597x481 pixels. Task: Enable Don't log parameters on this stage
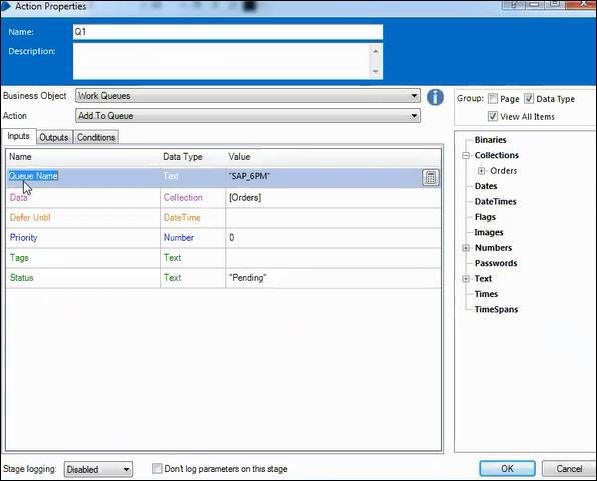pos(157,468)
